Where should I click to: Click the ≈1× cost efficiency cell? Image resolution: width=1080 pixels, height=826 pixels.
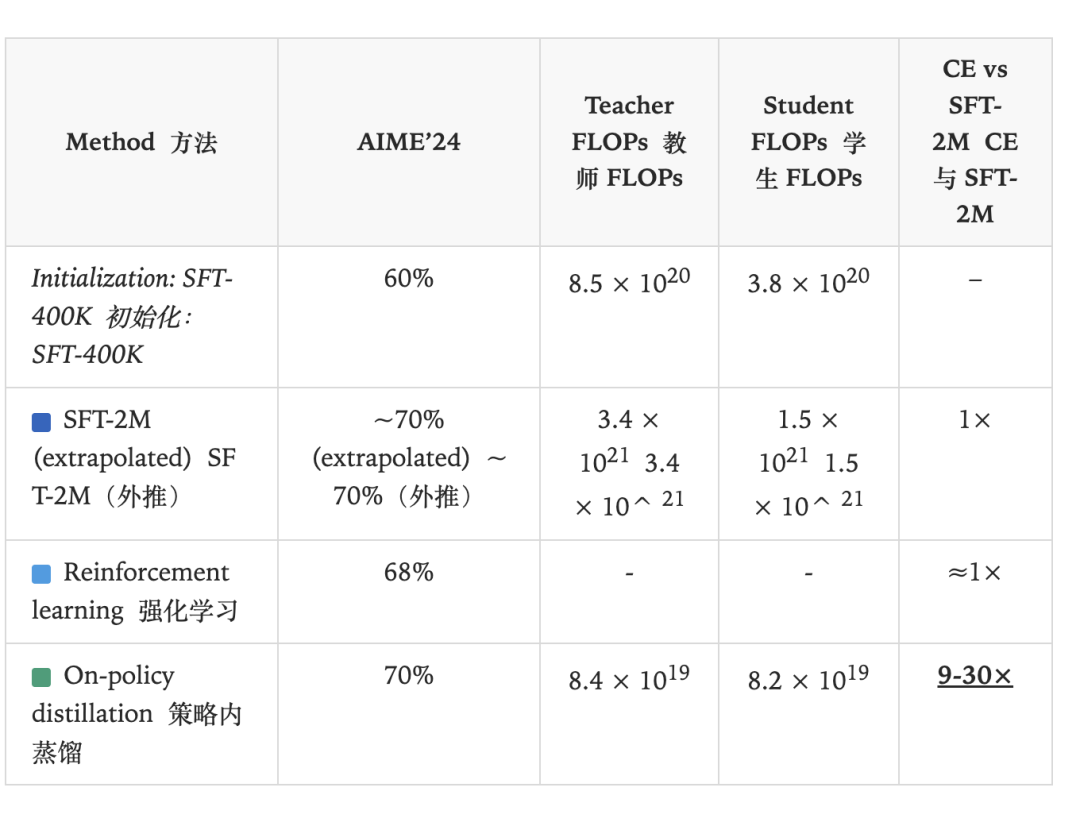pos(975,572)
